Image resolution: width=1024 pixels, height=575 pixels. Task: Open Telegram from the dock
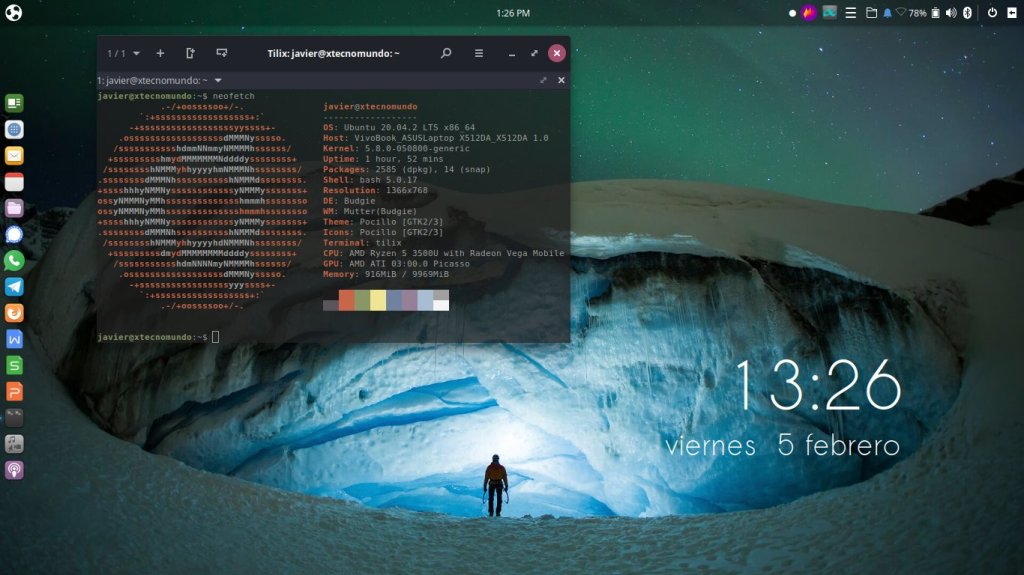click(x=14, y=287)
